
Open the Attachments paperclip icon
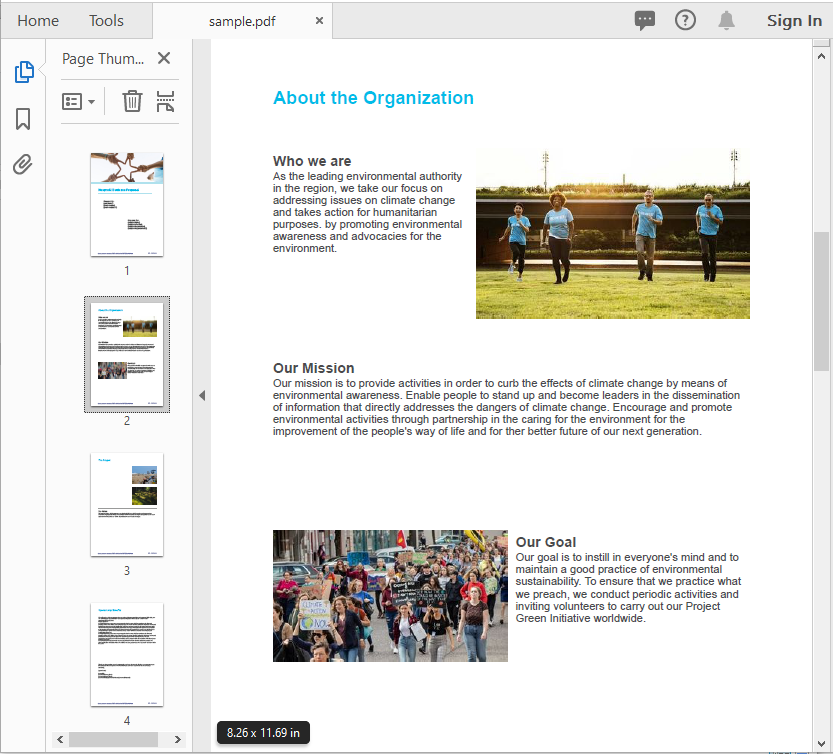pyautogui.click(x=22, y=164)
